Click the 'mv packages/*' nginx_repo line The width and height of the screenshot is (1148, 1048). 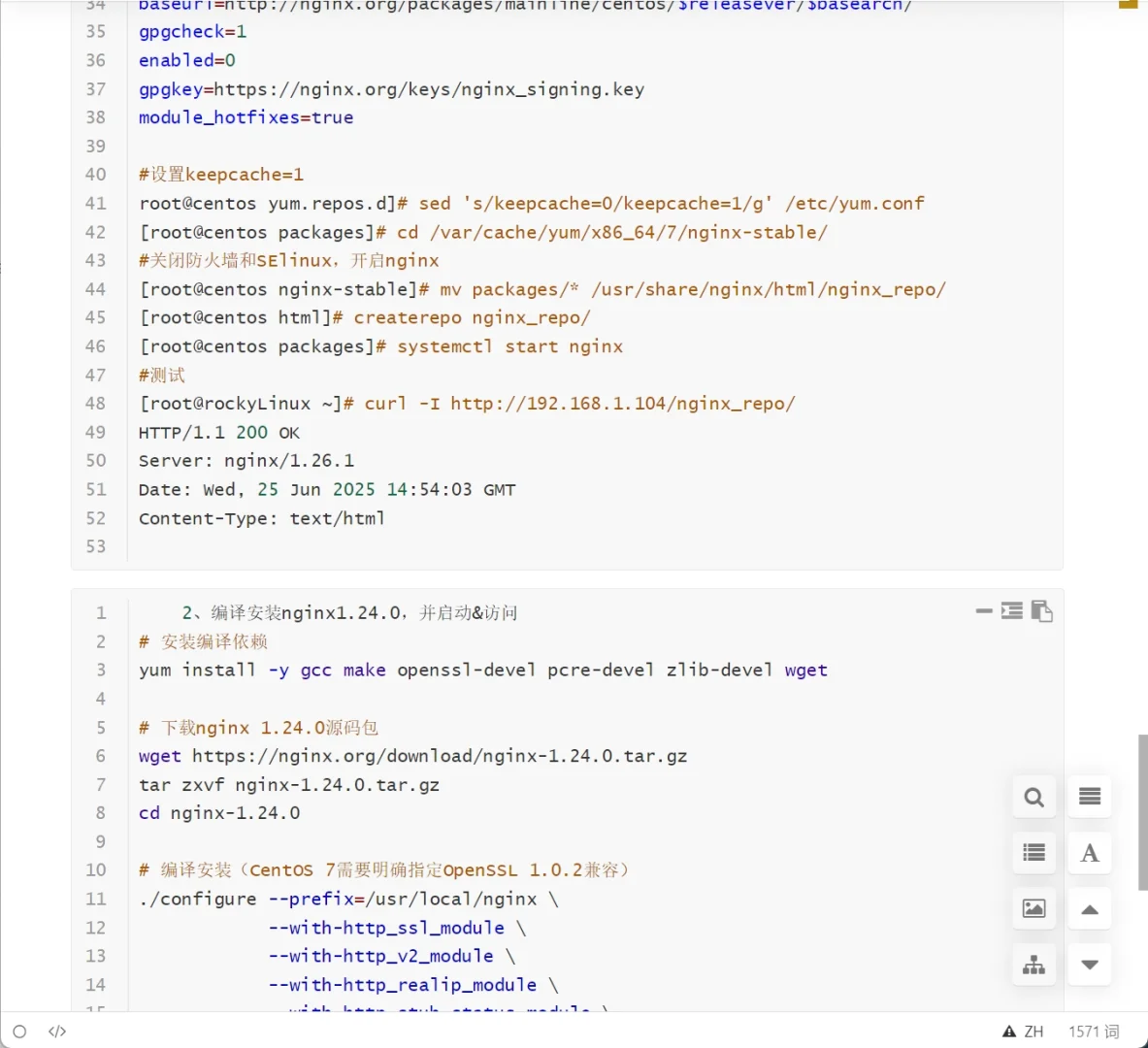click(542, 289)
